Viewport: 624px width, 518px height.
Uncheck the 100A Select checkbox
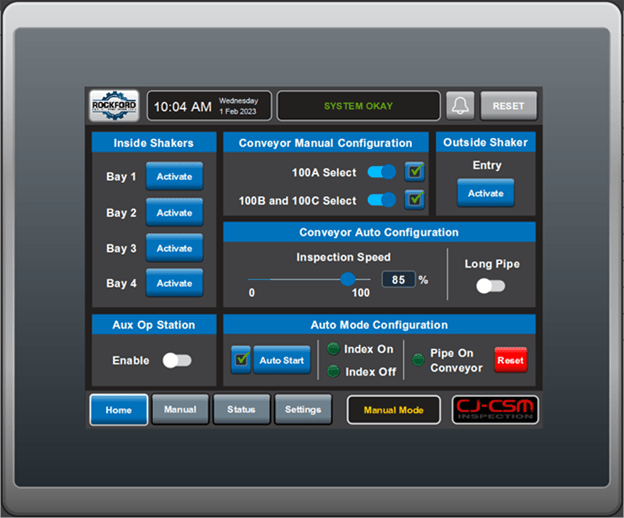coord(415,172)
